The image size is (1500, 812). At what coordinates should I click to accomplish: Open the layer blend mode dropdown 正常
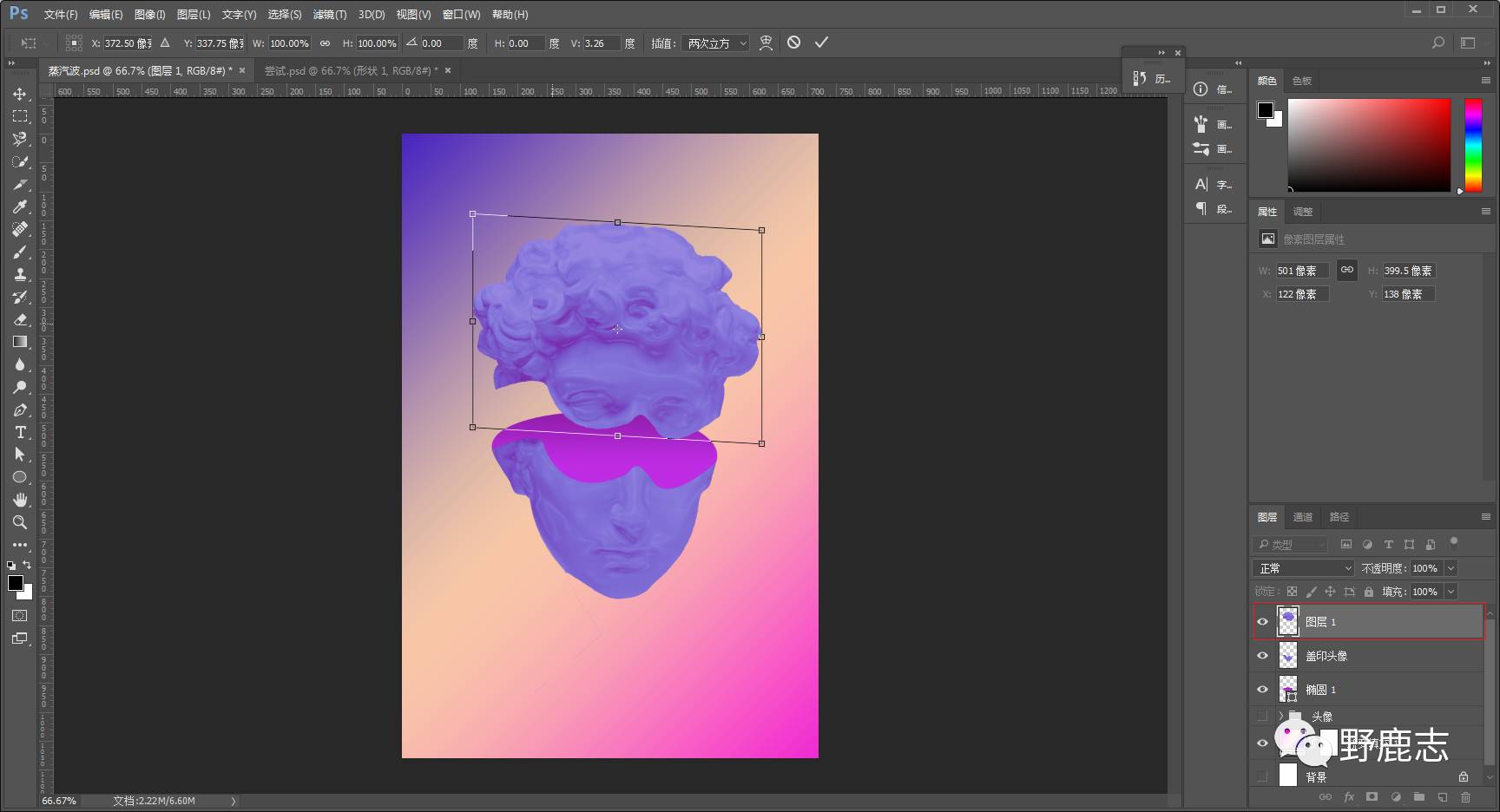pyautogui.click(x=1303, y=568)
